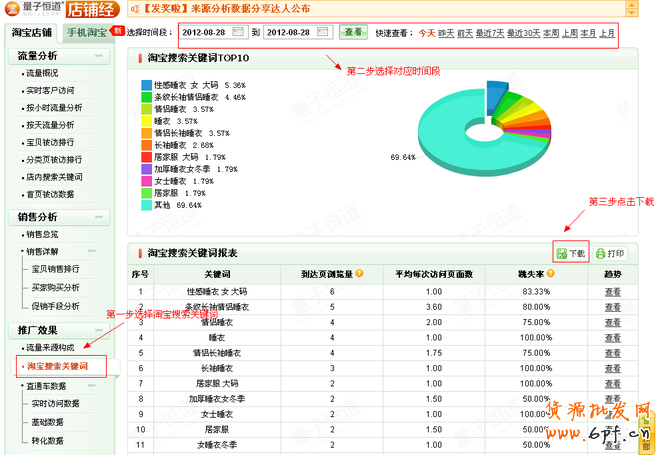Open 宝贝被访排行 menu item

click(x=50, y=142)
